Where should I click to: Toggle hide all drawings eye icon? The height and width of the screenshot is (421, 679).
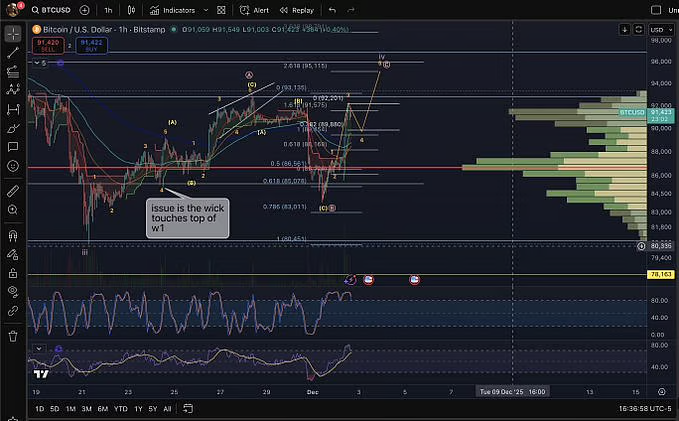12,290
